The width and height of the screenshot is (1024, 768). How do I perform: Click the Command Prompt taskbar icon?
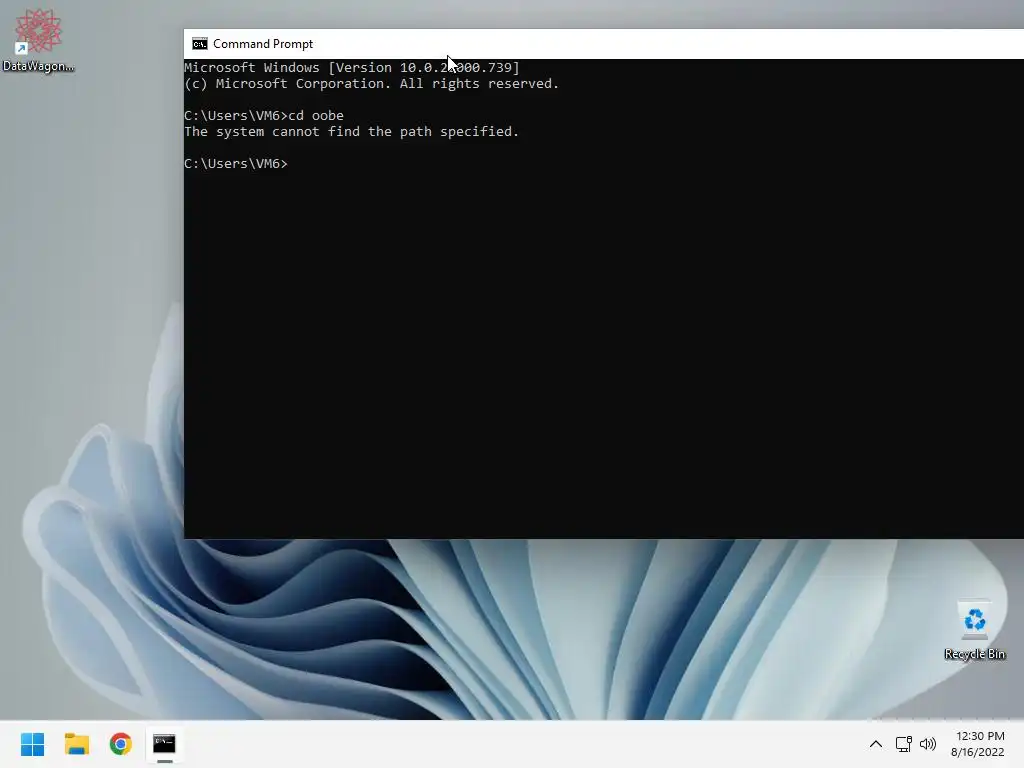pos(165,744)
